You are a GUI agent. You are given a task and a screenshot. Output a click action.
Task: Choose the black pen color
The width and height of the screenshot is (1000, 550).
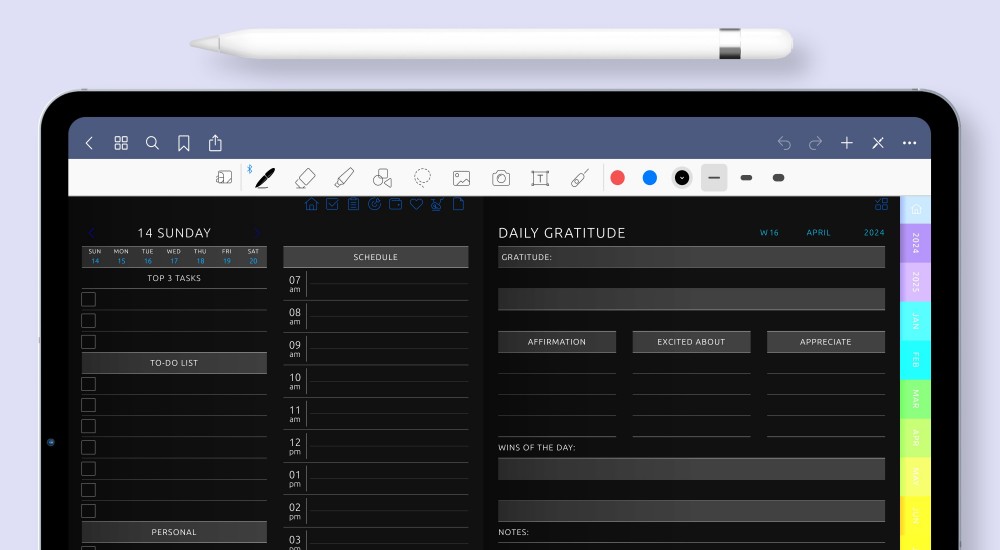[682, 178]
